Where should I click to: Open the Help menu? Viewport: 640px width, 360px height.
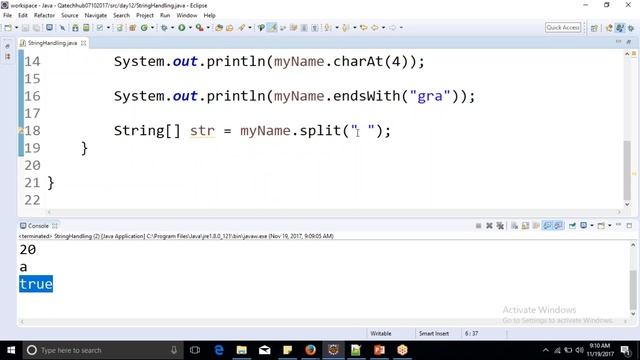(209, 15)
